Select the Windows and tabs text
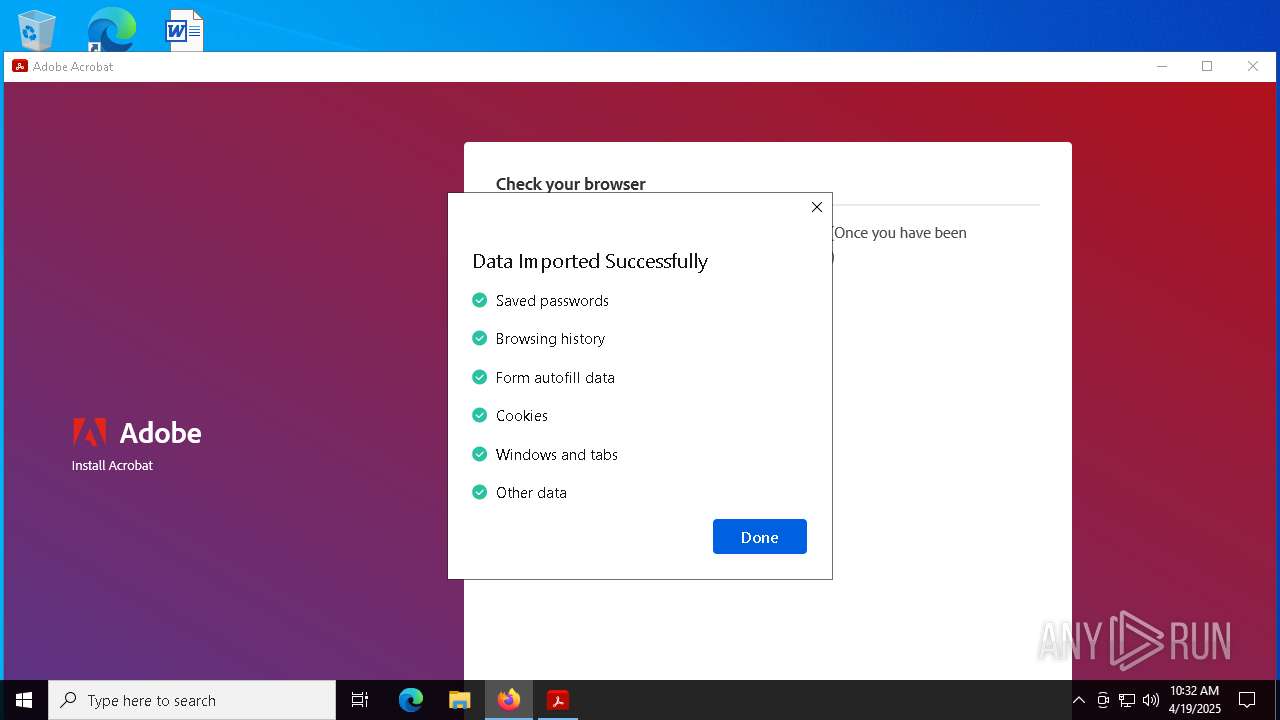The width and height of the screenshot is (1280, 720). pyautogui.click(x=557, y=454)
